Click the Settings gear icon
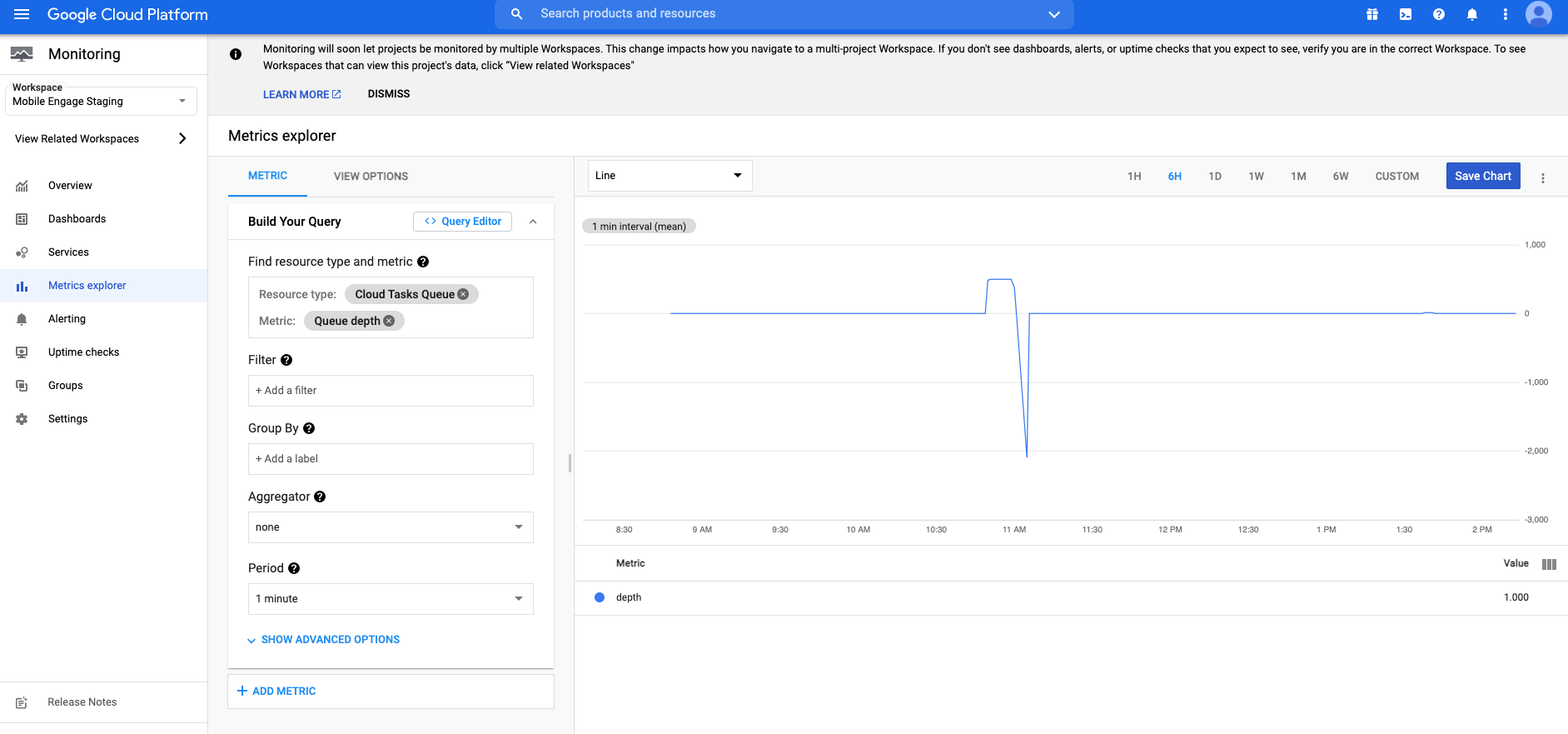Image resolution: width=1568 pixels, height=734 pixels. (22, 419)
